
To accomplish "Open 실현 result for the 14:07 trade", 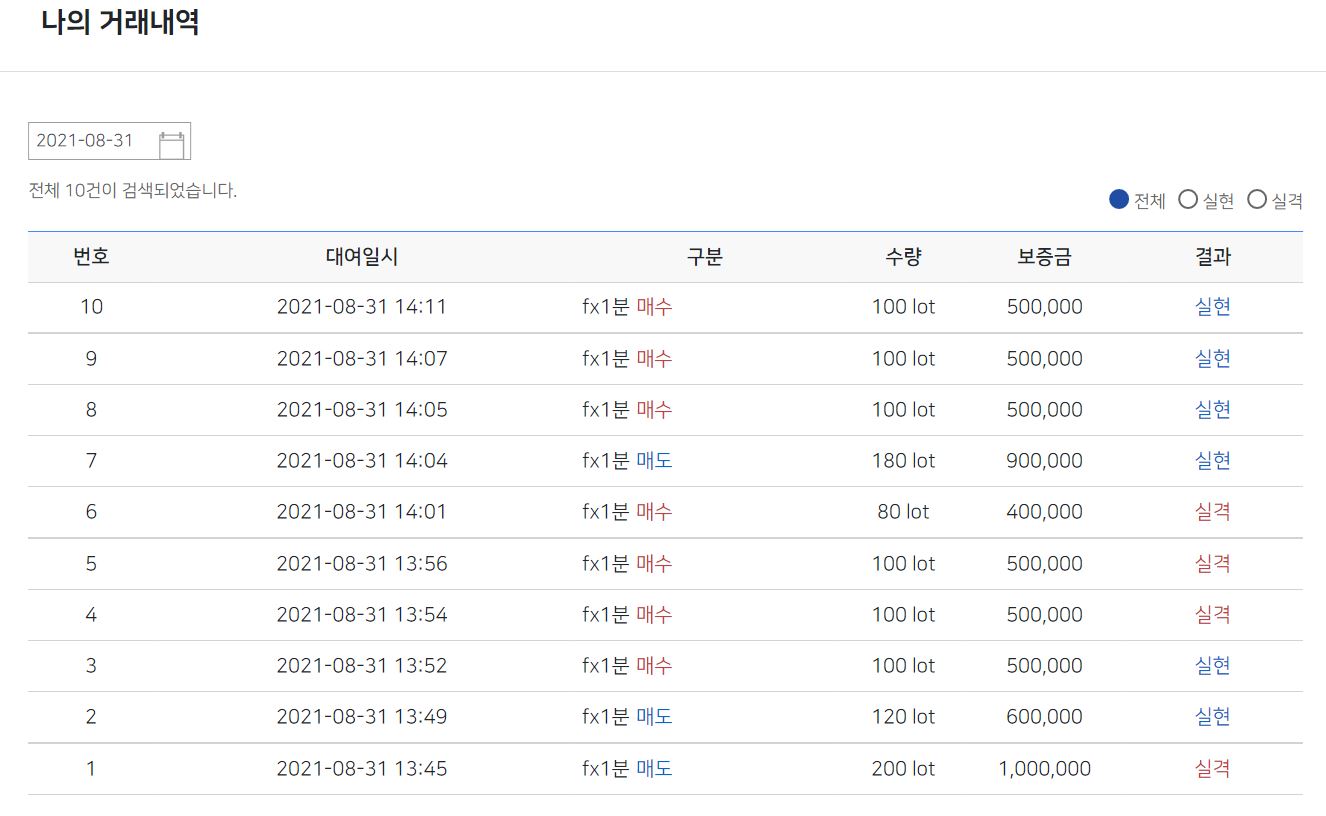I will (1213, 358).
